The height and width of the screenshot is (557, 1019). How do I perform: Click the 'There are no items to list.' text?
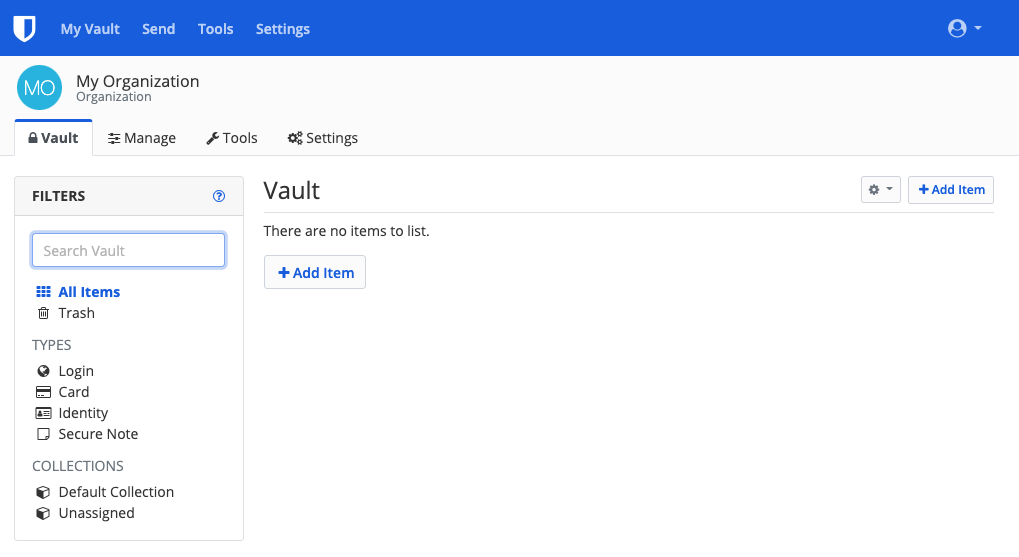(346, 231)
